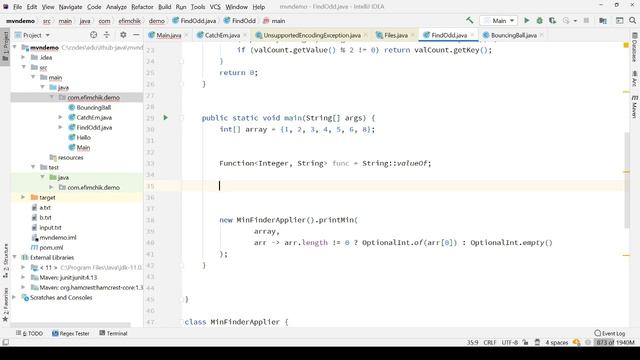
Task: Open the TODO tool window
Action: pyautogui.click(x=29, y=333)
